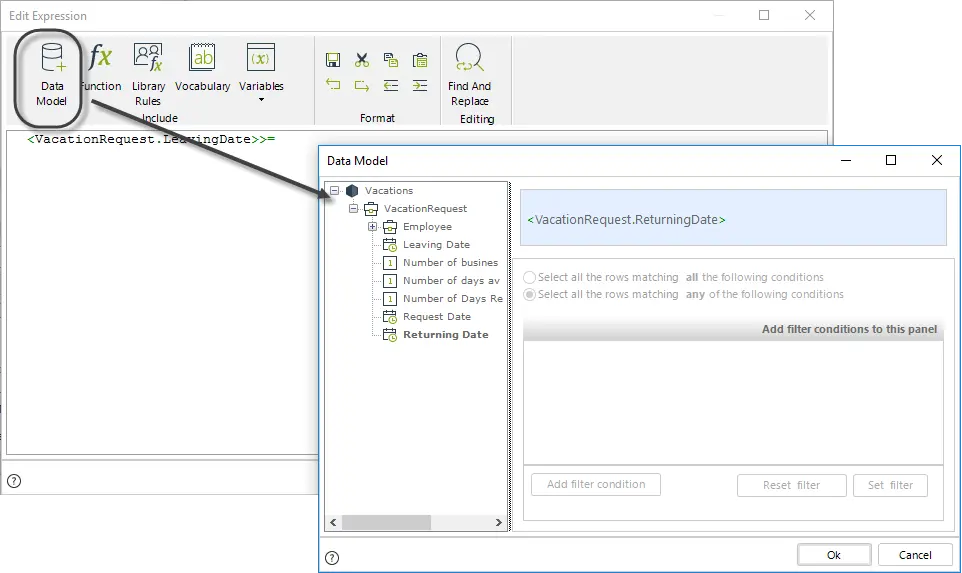The width and height of the screenshot is (962, 573).
Task: Click the Ok button
Action: [834, 555]
